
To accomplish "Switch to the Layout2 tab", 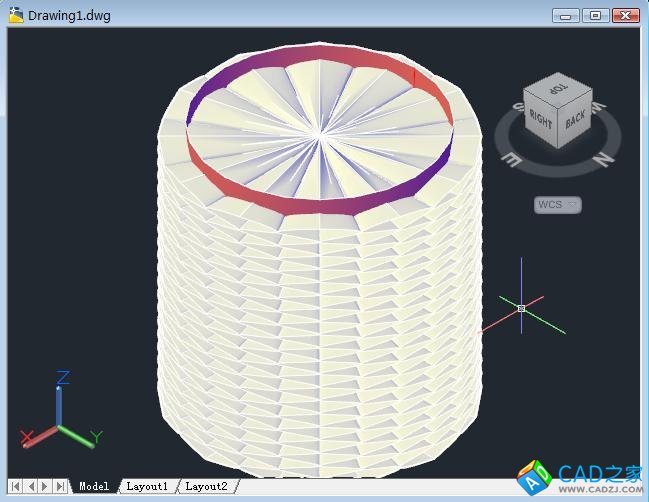I will click(x=206, y=486).
